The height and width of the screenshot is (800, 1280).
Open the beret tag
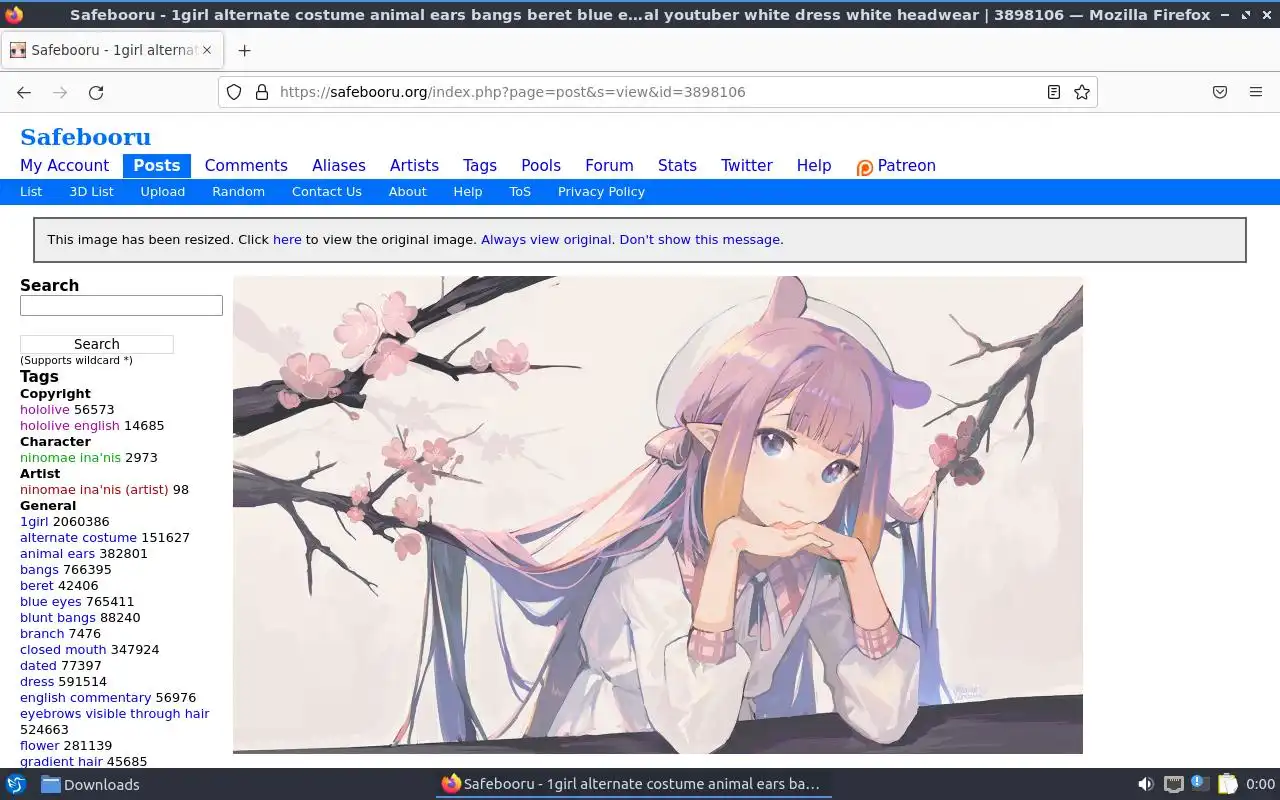[x=37, y=586]
